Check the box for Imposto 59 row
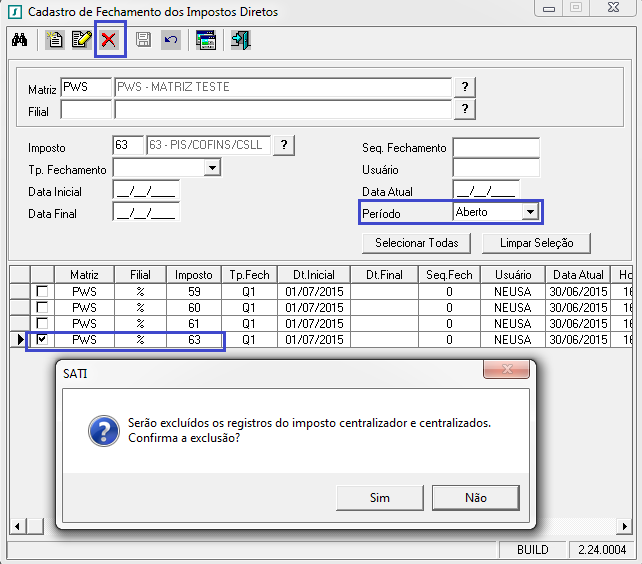The height and width of the screenshot is (564, 642). [42, 292]
